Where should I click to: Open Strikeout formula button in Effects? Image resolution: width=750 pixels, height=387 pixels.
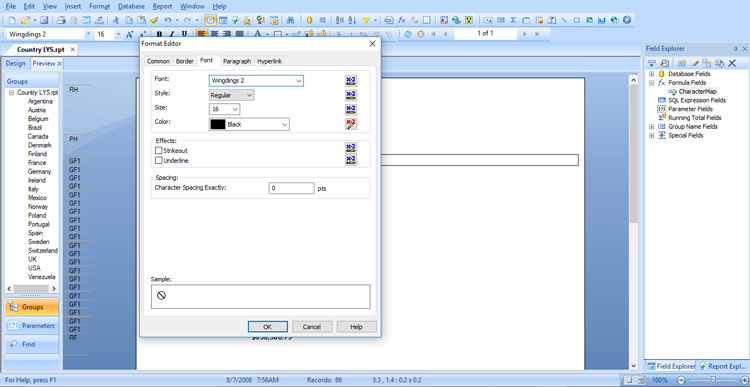click(351, 148)
